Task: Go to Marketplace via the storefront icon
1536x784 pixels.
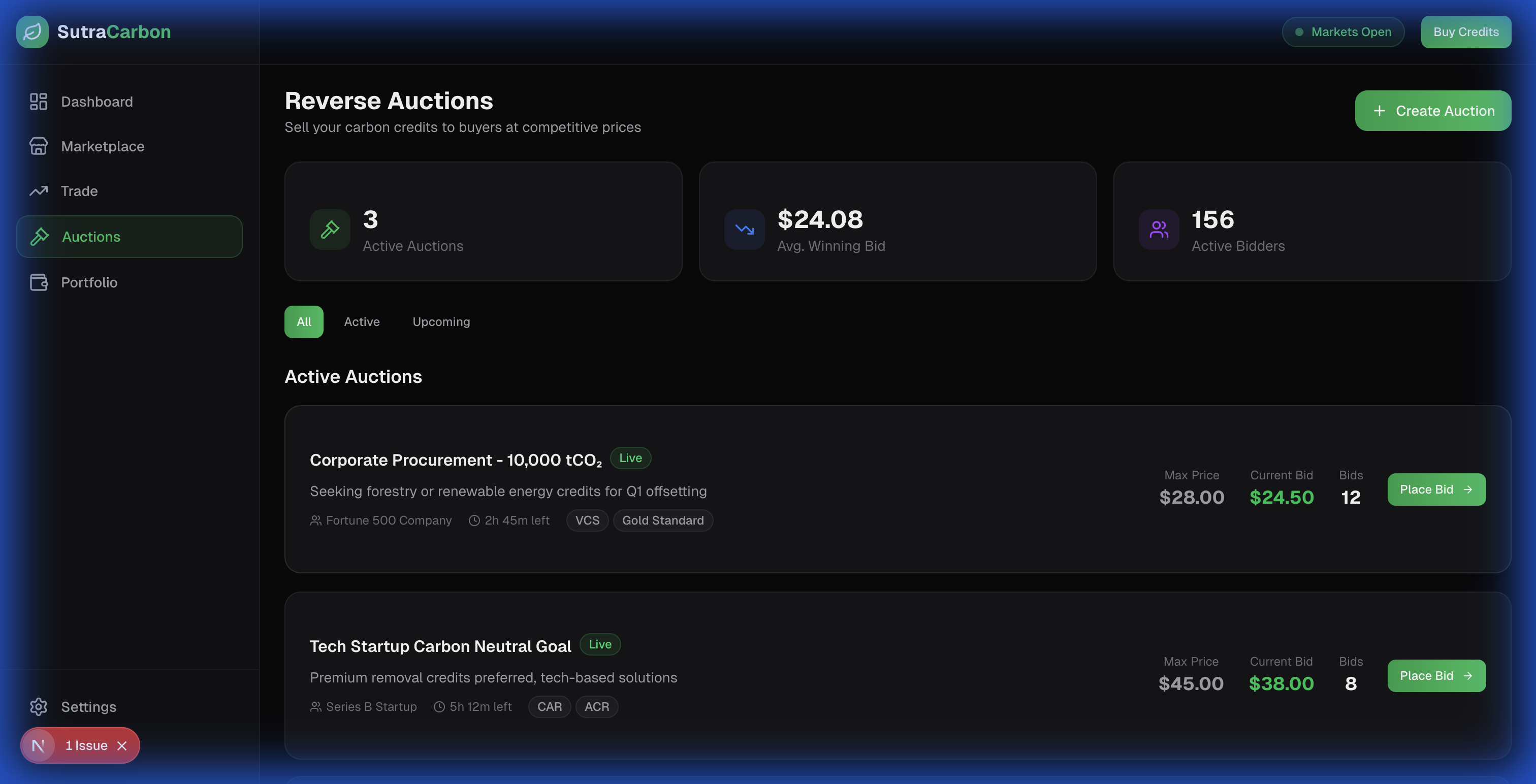Action: (x=38, y=146)
